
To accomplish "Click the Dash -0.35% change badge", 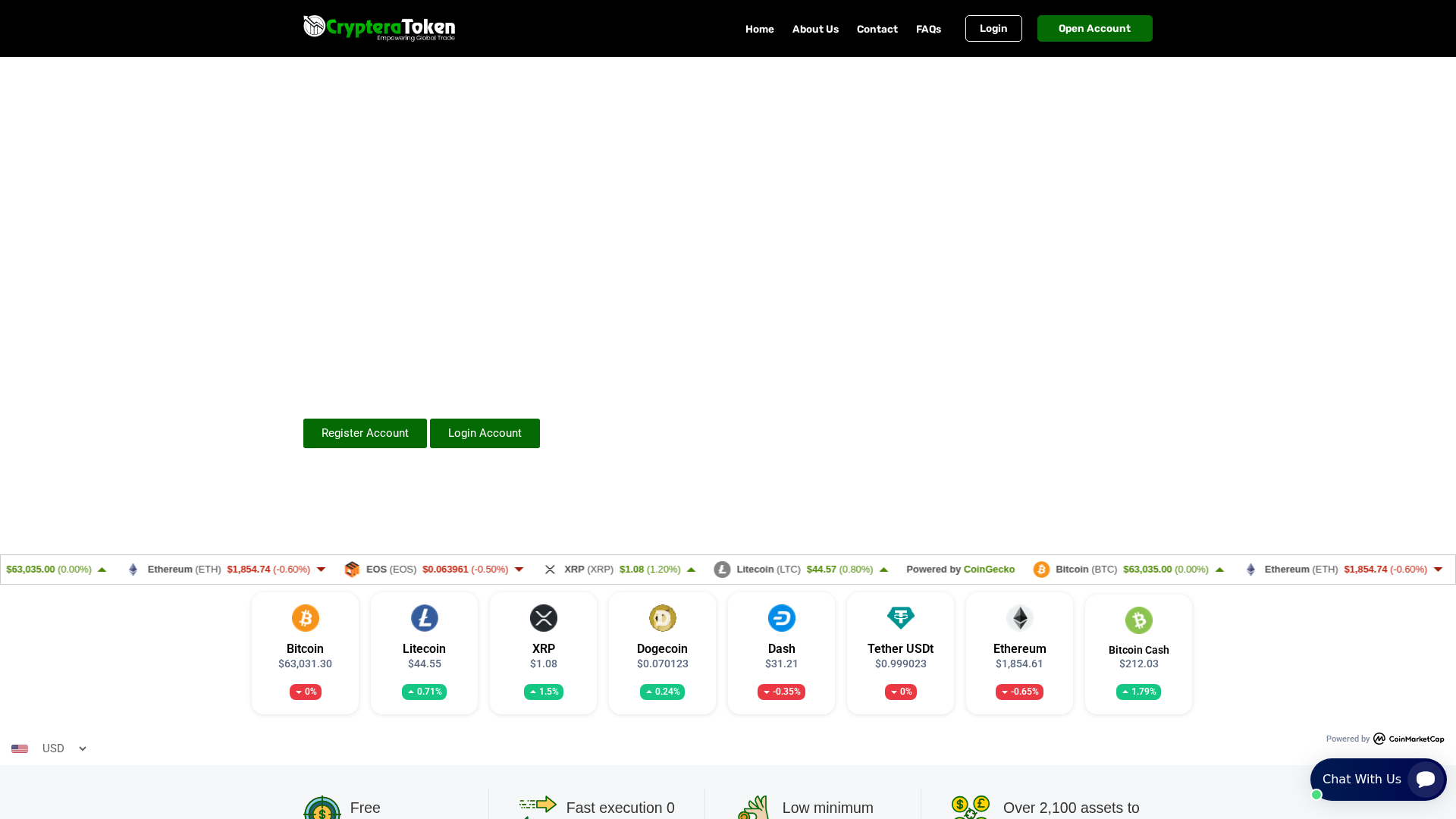I will tap(782, 692).
